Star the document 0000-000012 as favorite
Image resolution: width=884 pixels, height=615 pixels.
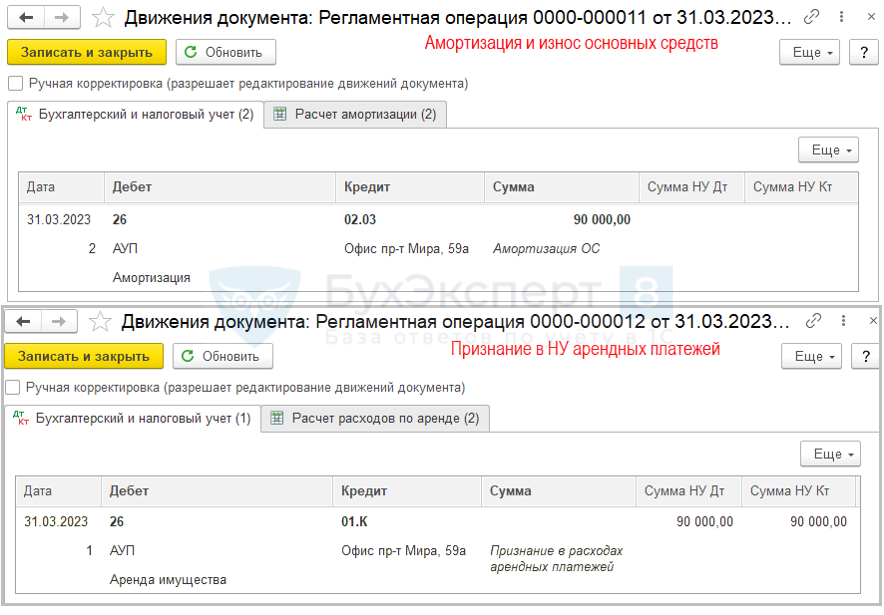(99, 322)
